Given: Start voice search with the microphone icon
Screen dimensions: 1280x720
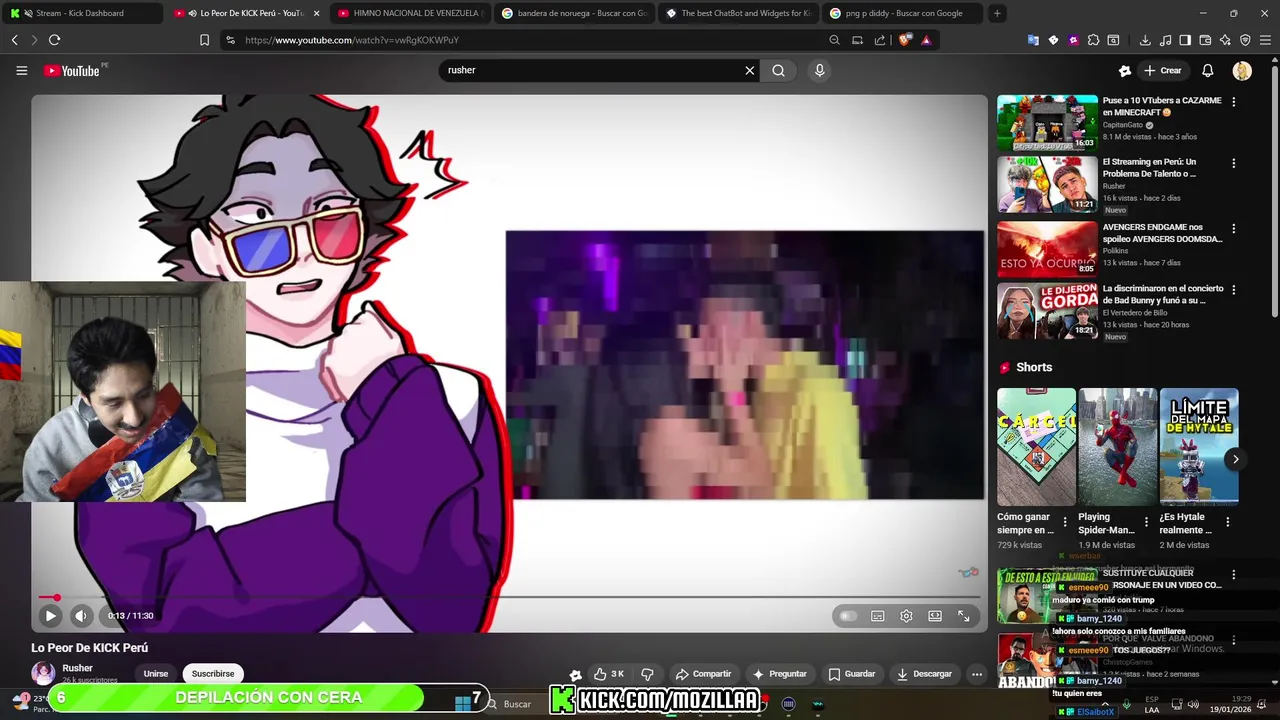Looking at the screenshot, I should tap(819, 70).
